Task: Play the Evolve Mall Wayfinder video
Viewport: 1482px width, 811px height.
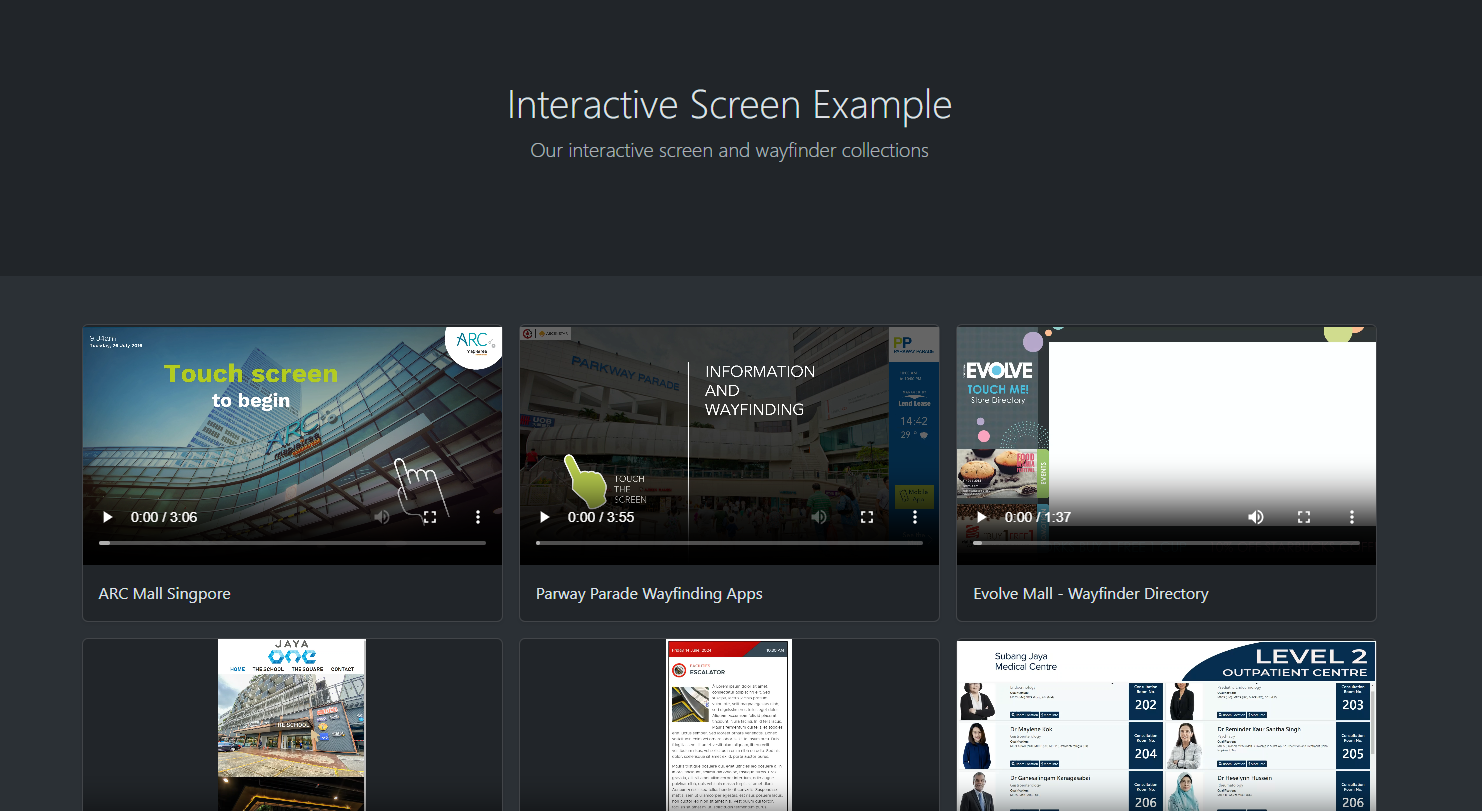Action: pyautogui.click(x=982, y=517)
